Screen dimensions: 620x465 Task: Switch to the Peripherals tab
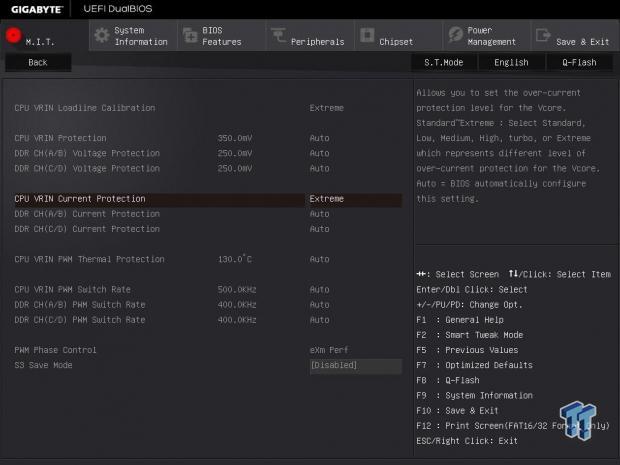[316, 42]
